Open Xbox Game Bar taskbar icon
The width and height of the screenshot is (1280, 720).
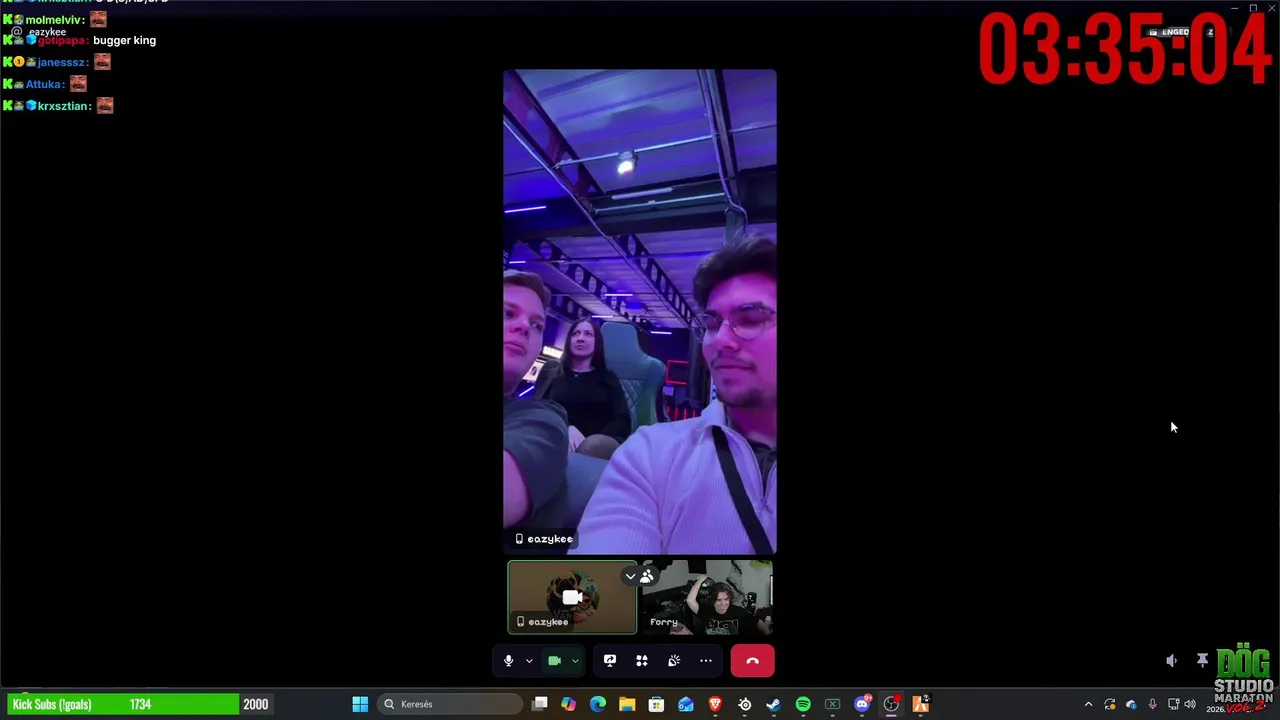point(832,704)
